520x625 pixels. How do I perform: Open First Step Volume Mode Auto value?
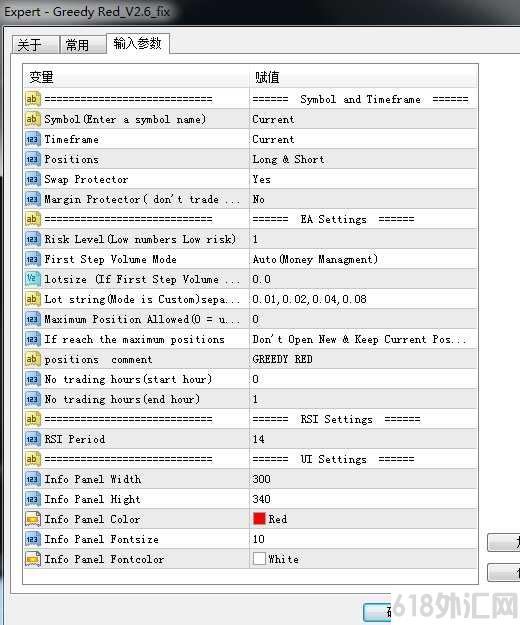(363, 259)
